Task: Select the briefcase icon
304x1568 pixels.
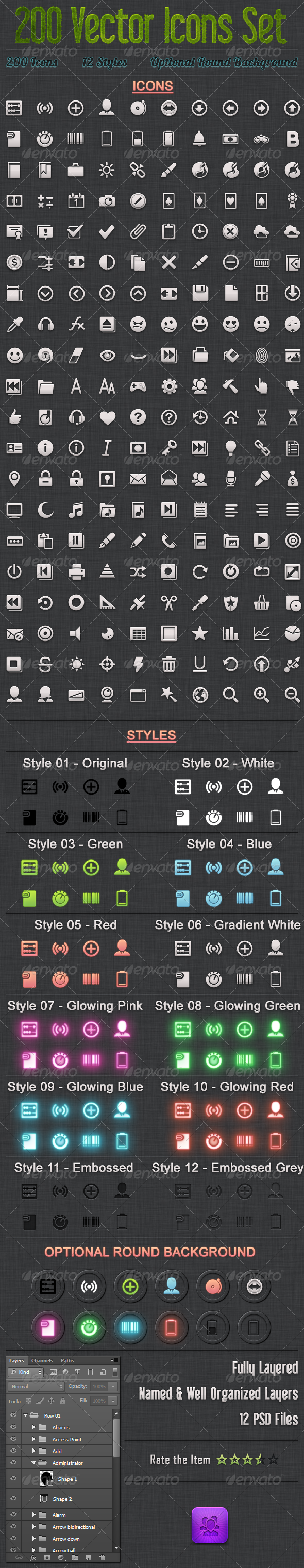Action: 76,170
